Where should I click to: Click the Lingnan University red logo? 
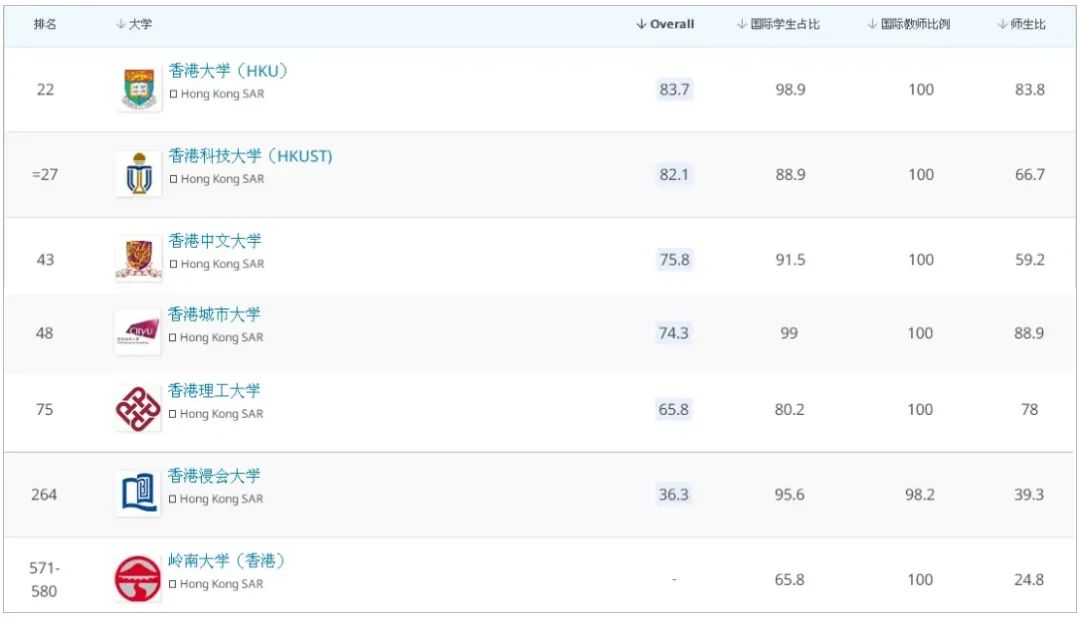pyautogui.click(x=138, y=579)
